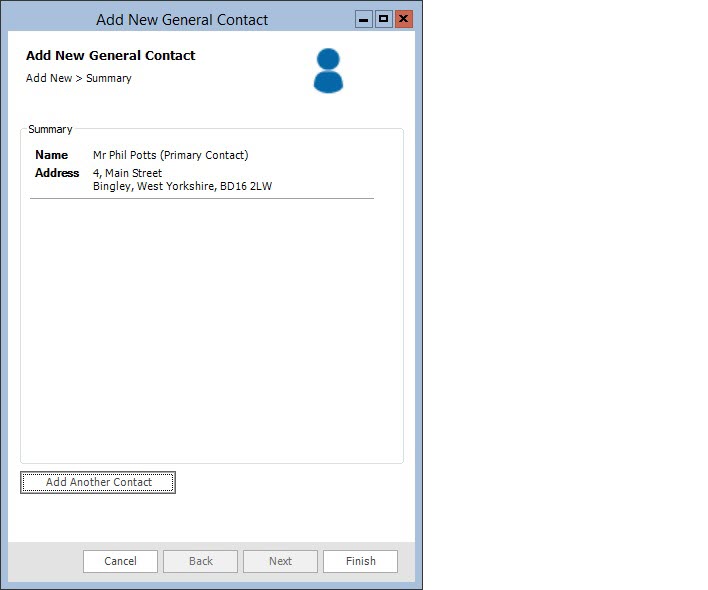Viewport: 708px width, 590px height.
Task: Click the bold Address label
Action: [57, 173]
